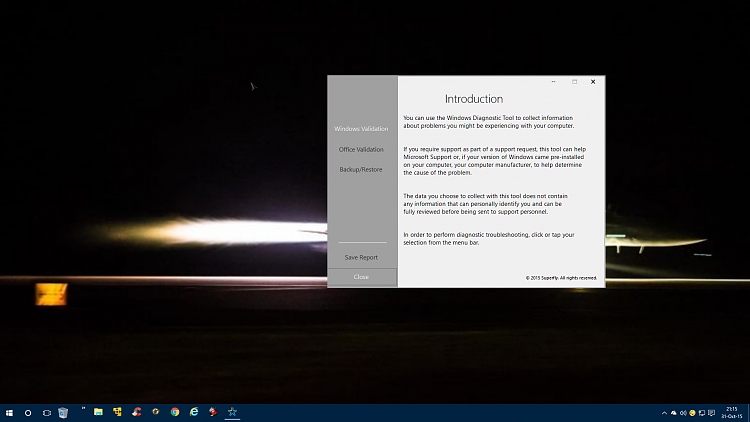Open the Windows Validation section
The height and width of the screenshot is (422, 750).
point(361,129)
